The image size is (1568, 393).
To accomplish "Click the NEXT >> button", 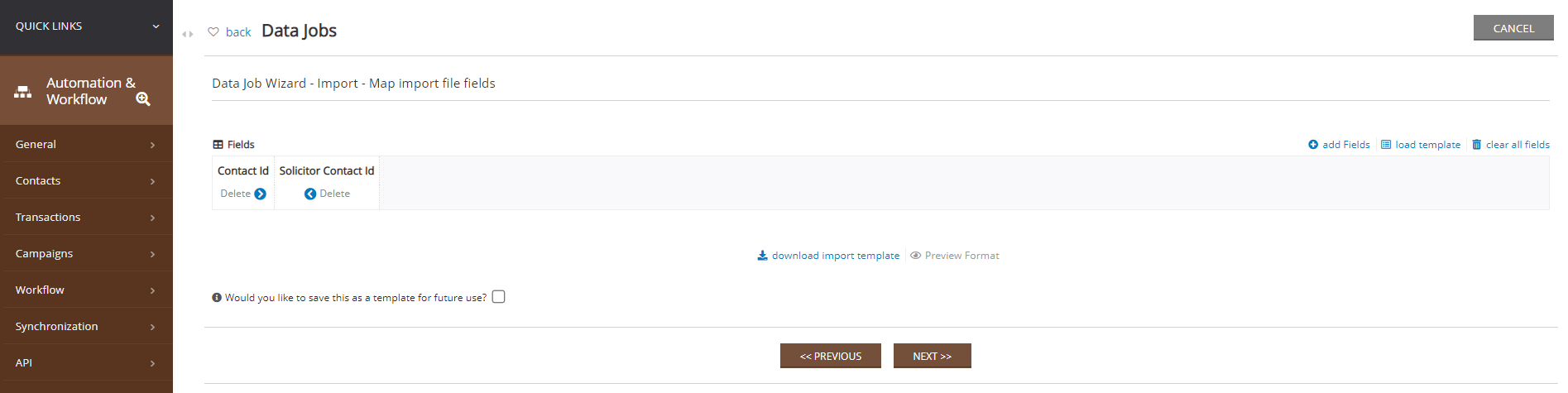I will [x=932, y=356].
